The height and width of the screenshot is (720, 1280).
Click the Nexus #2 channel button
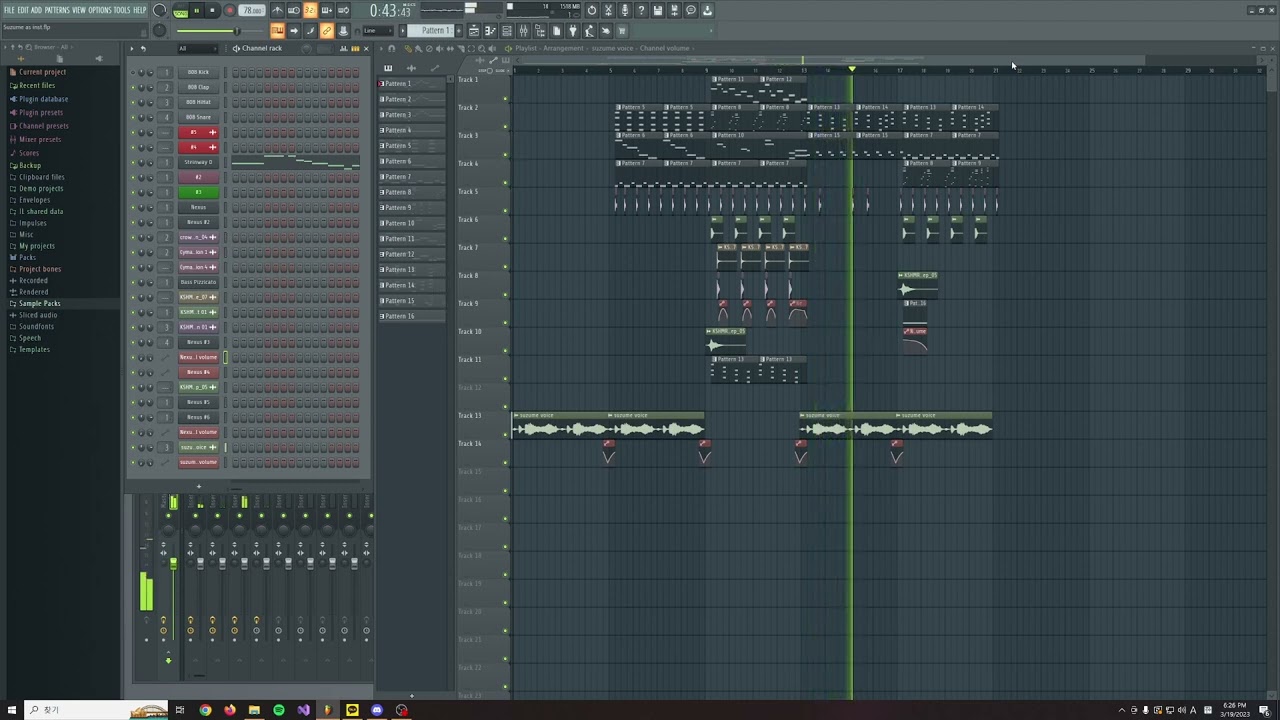198,222
